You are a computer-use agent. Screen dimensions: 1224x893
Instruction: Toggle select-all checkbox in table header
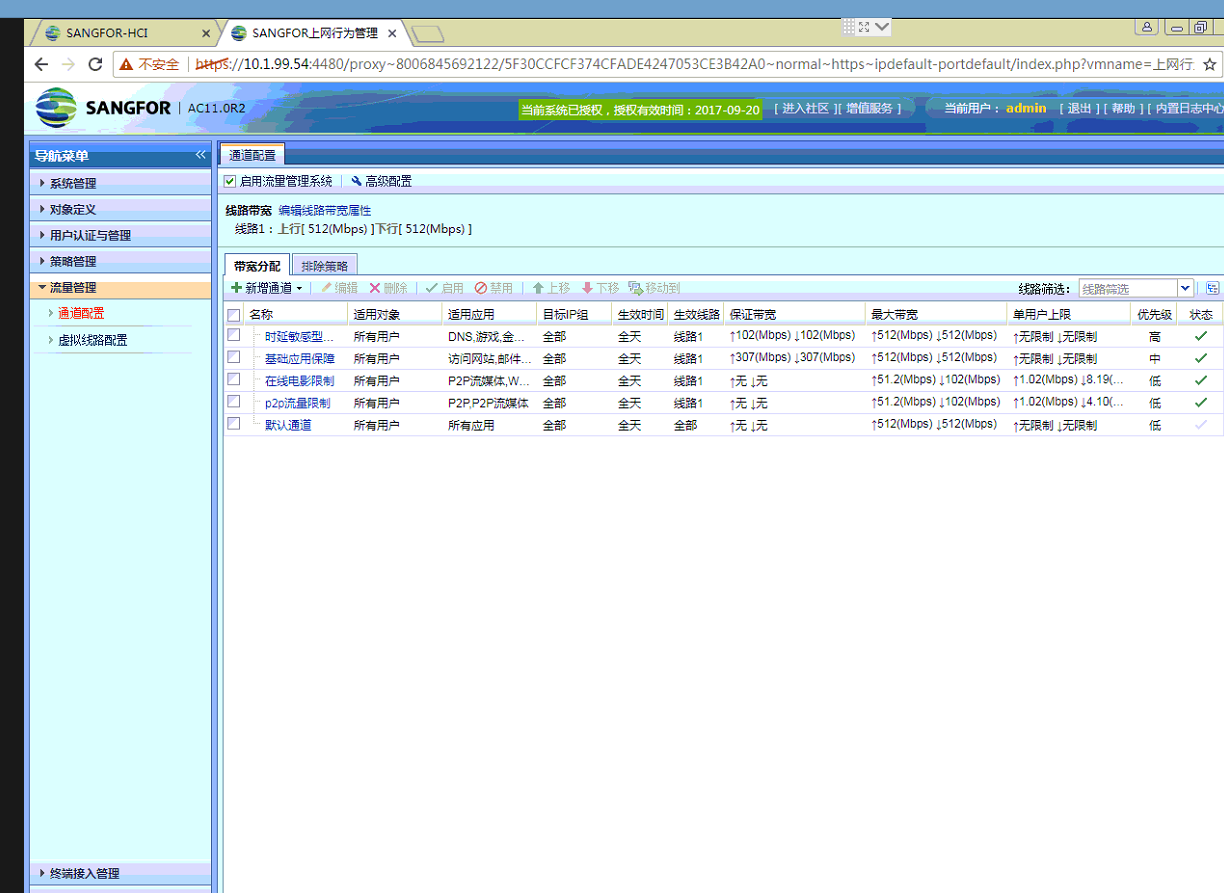(234, 314)
